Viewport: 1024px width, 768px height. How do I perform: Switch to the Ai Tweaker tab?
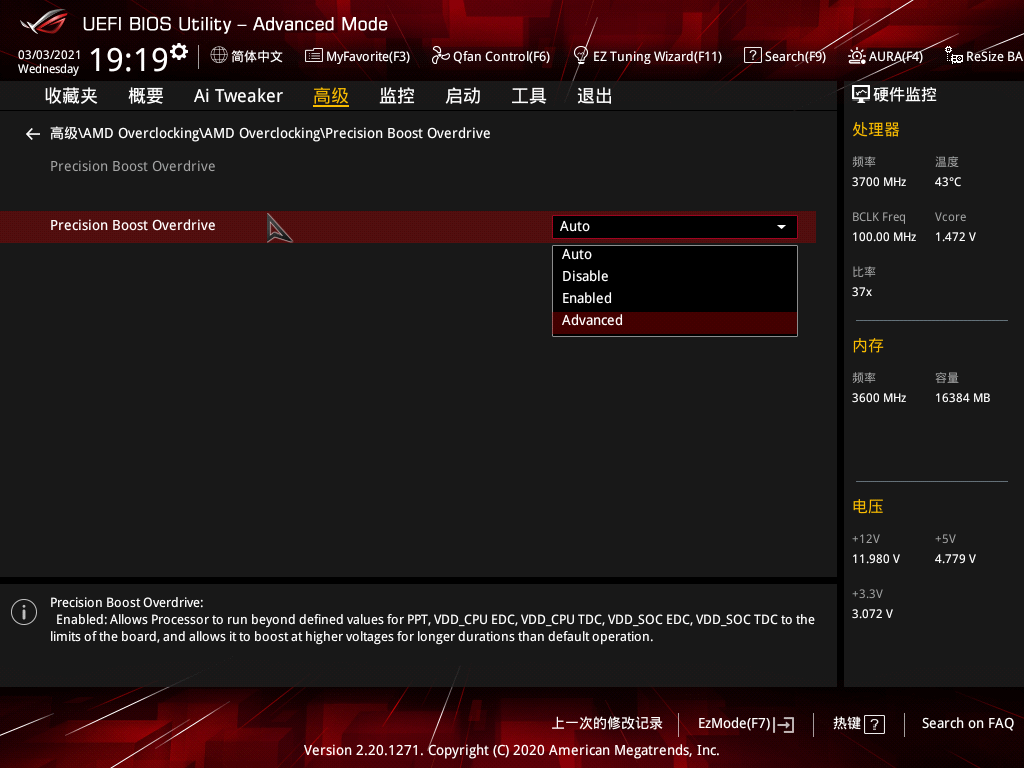(x=238, y=95)
